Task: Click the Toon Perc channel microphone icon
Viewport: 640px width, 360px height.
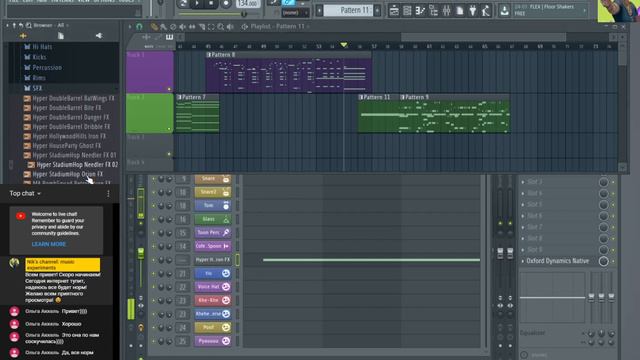Action: 226,233
